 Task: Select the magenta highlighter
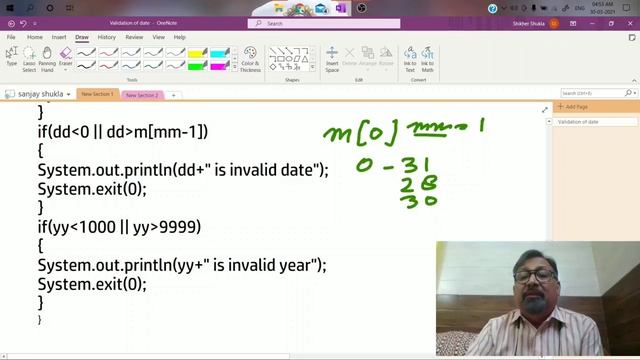[220, 65]
